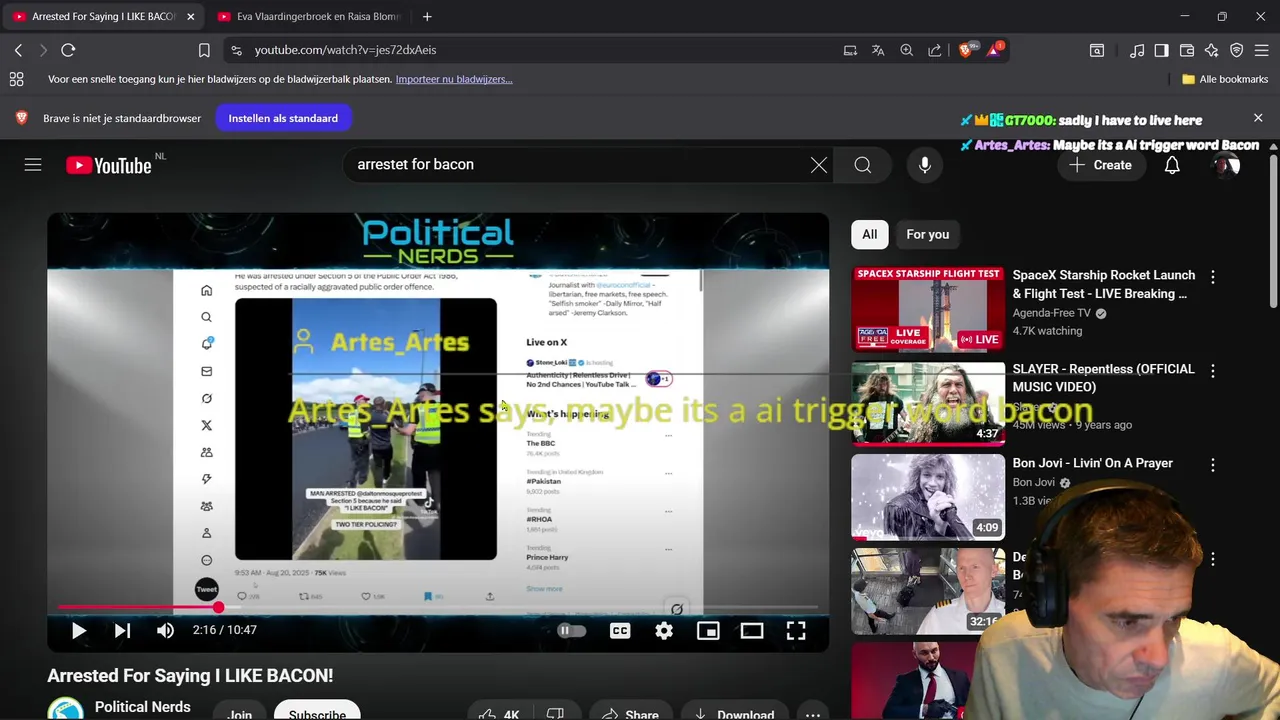Open a new browser tab
Screen dimensions: 1280x720
coord(427,16)
